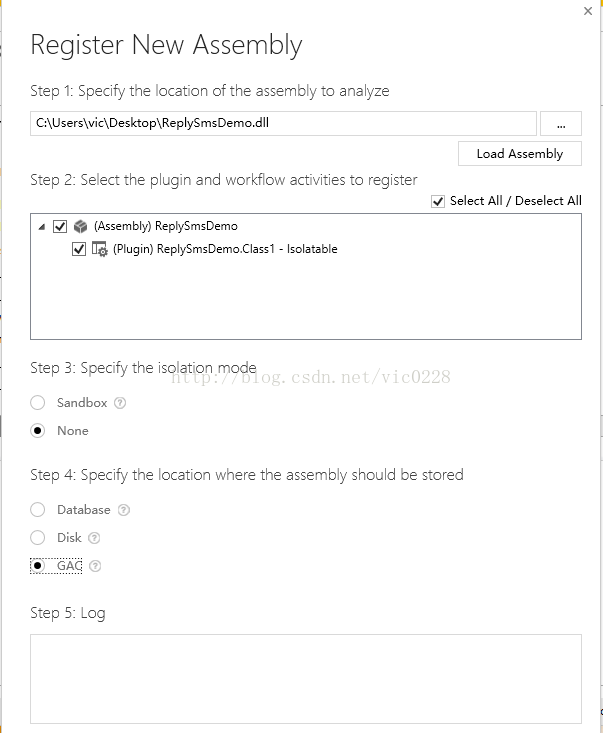Open the Database help question mark icon
This screenshot has width=603, height=733.
click(124, 510)
